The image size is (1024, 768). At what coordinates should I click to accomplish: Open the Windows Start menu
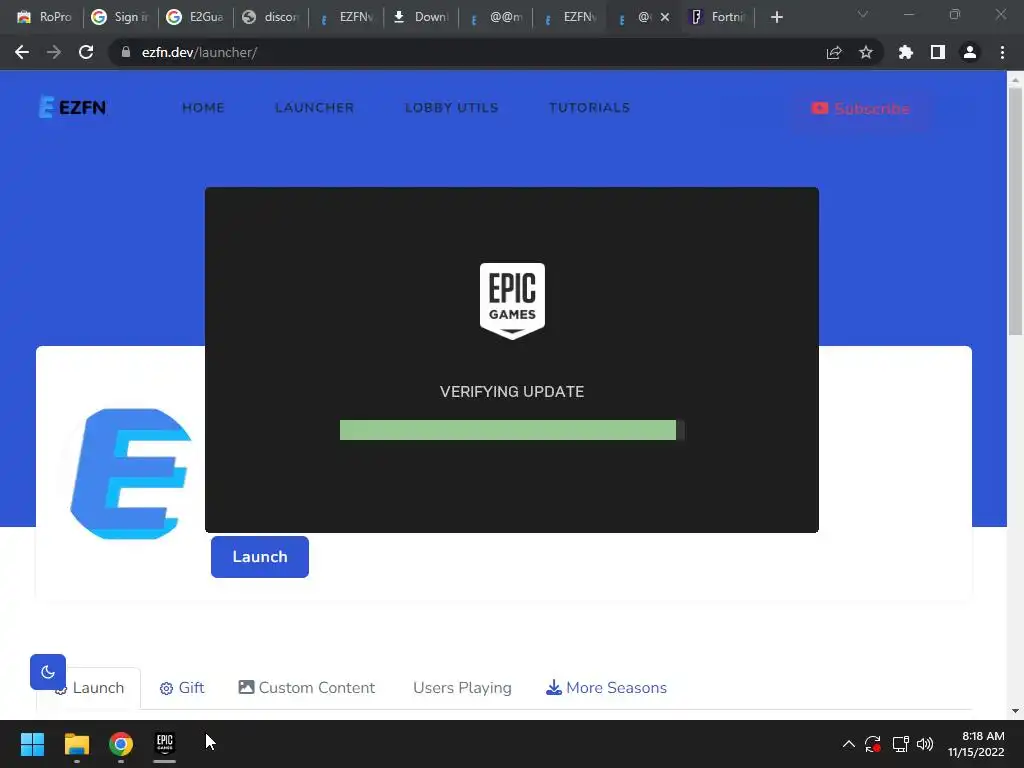[x=32, y=744]
